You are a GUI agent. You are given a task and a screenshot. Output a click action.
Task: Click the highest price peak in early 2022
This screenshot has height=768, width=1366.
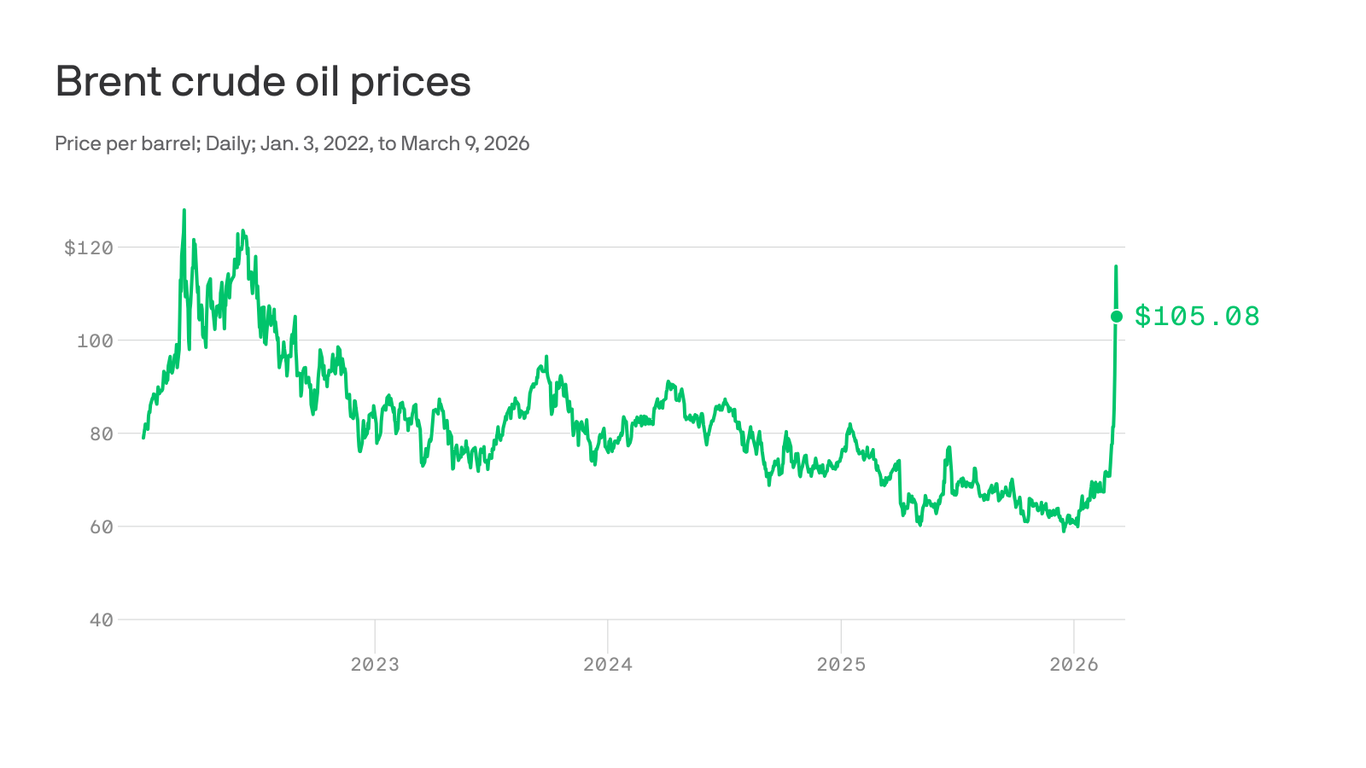[x=184, y=210]
